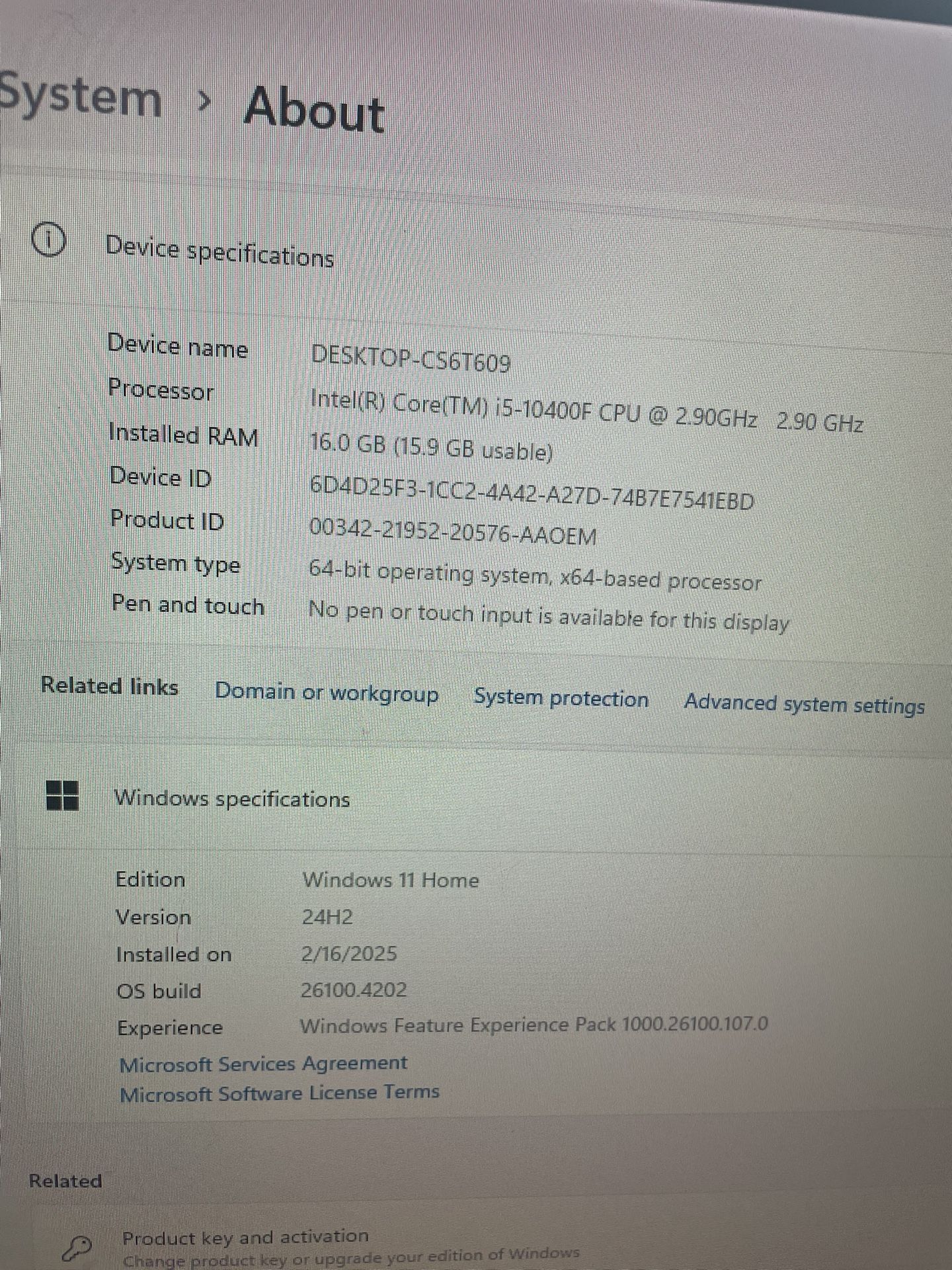The width and height of the screenshot is (952, 1270).
Task: Click the 2.90 GHz clock speed text
Action: 820,421
